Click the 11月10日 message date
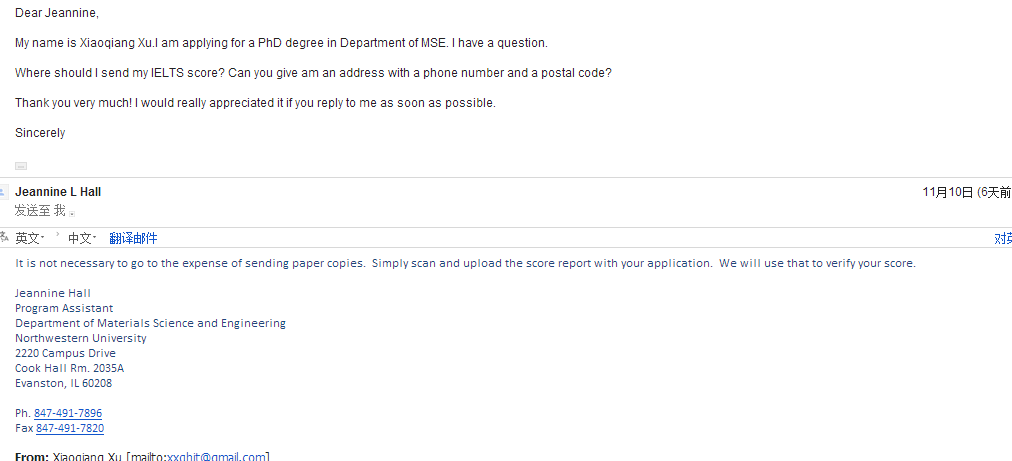1012x461 pixels. (947, 192)
